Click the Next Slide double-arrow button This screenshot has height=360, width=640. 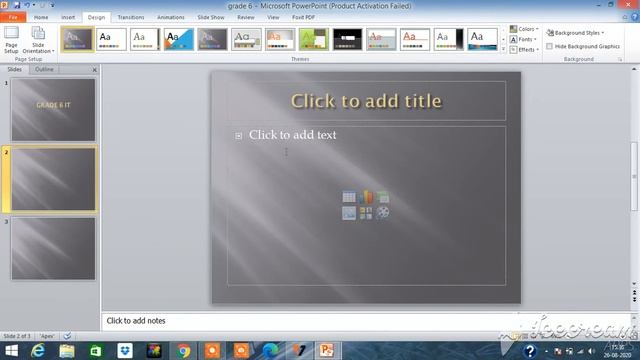click(x=634, y=300)
